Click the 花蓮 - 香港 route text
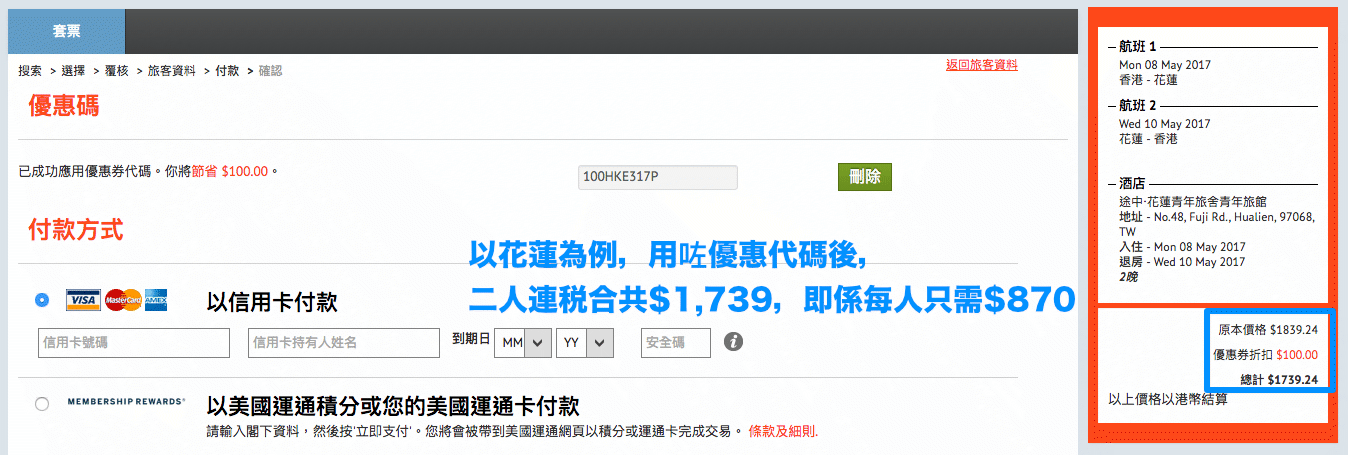Image resolution: width=1348 pixels, height=455 pixels. click(x=1148, y=139)
